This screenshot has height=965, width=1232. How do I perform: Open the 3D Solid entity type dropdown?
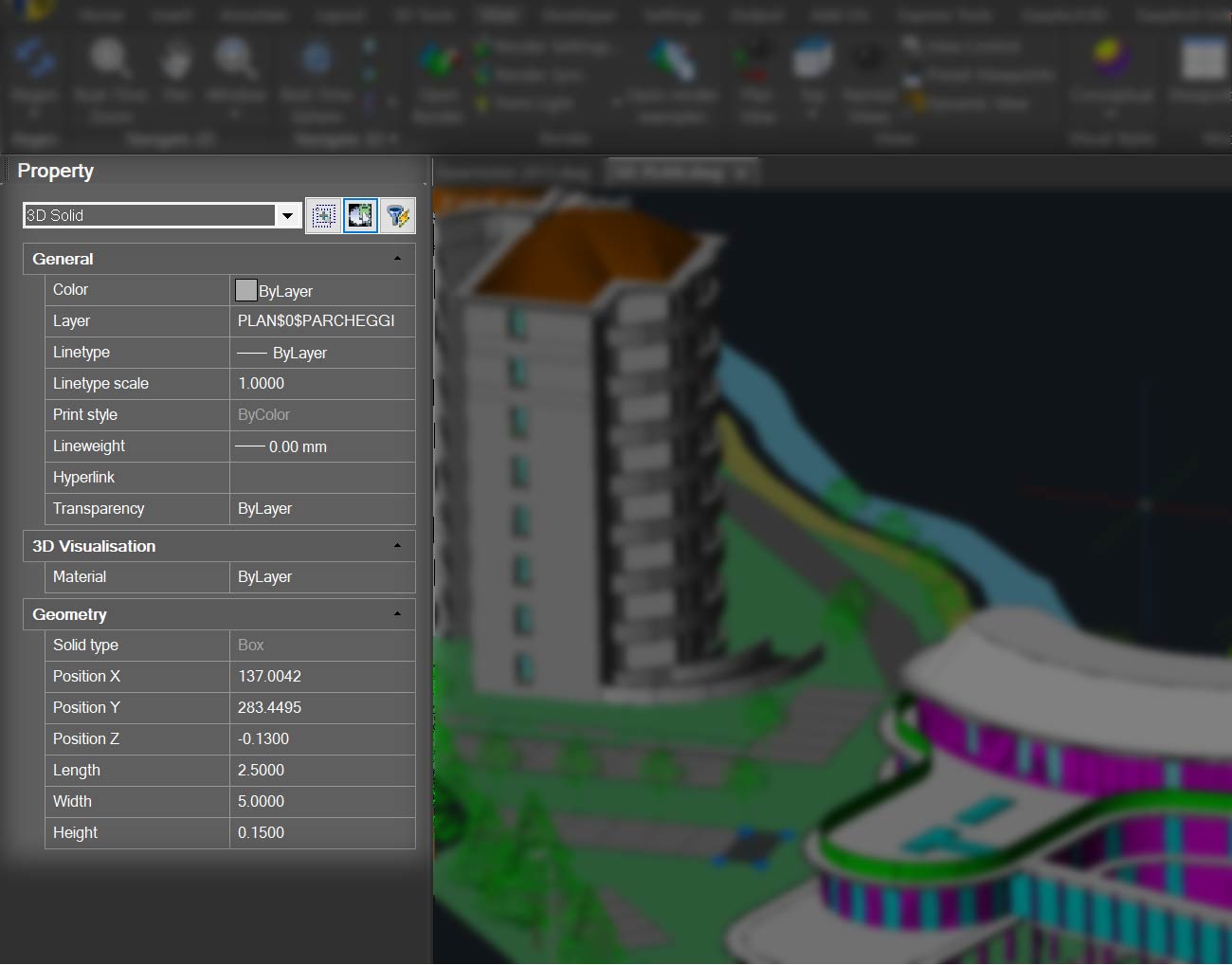pos(287,215)
